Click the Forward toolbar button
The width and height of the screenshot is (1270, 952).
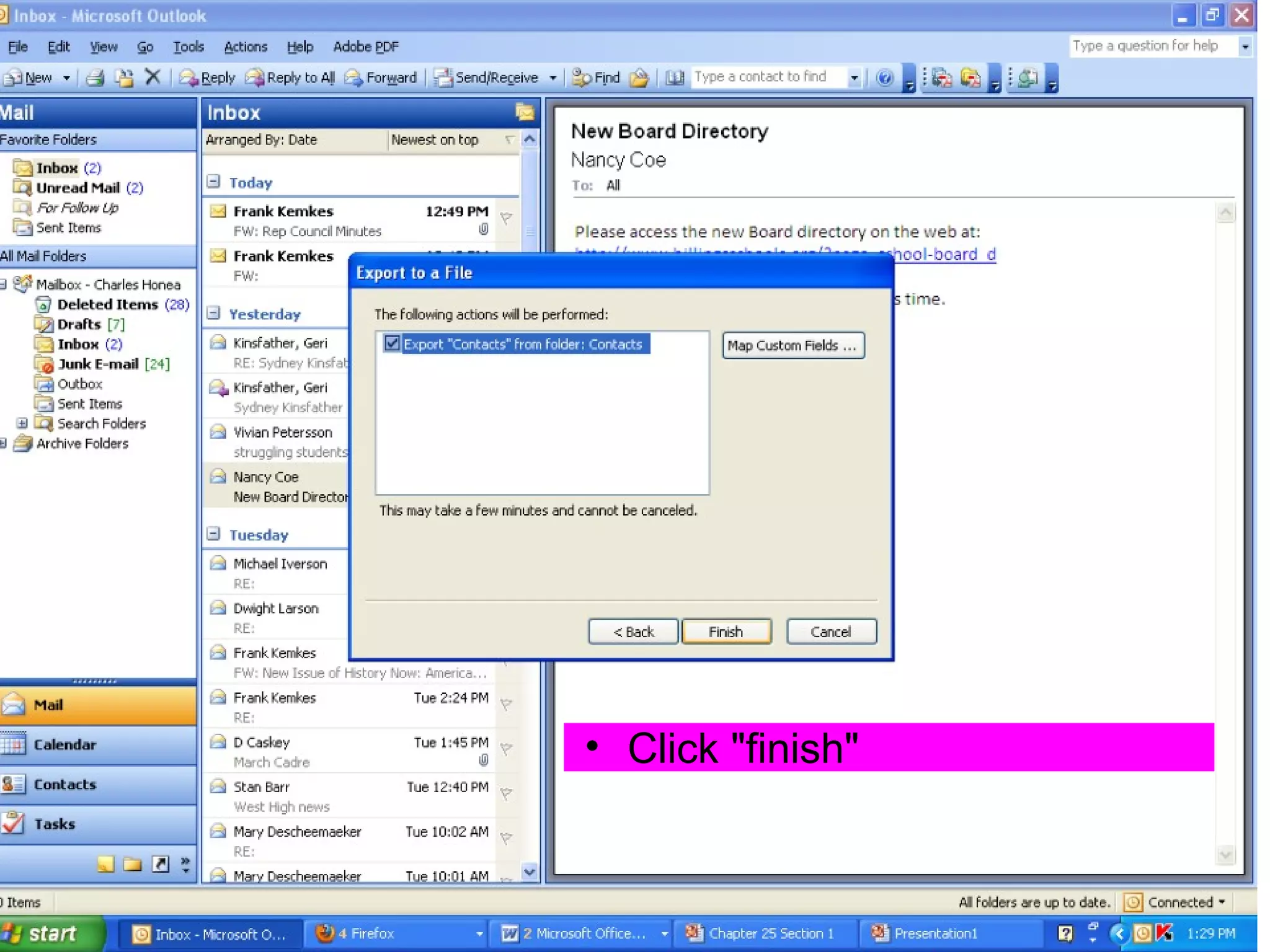coord(381,77)
